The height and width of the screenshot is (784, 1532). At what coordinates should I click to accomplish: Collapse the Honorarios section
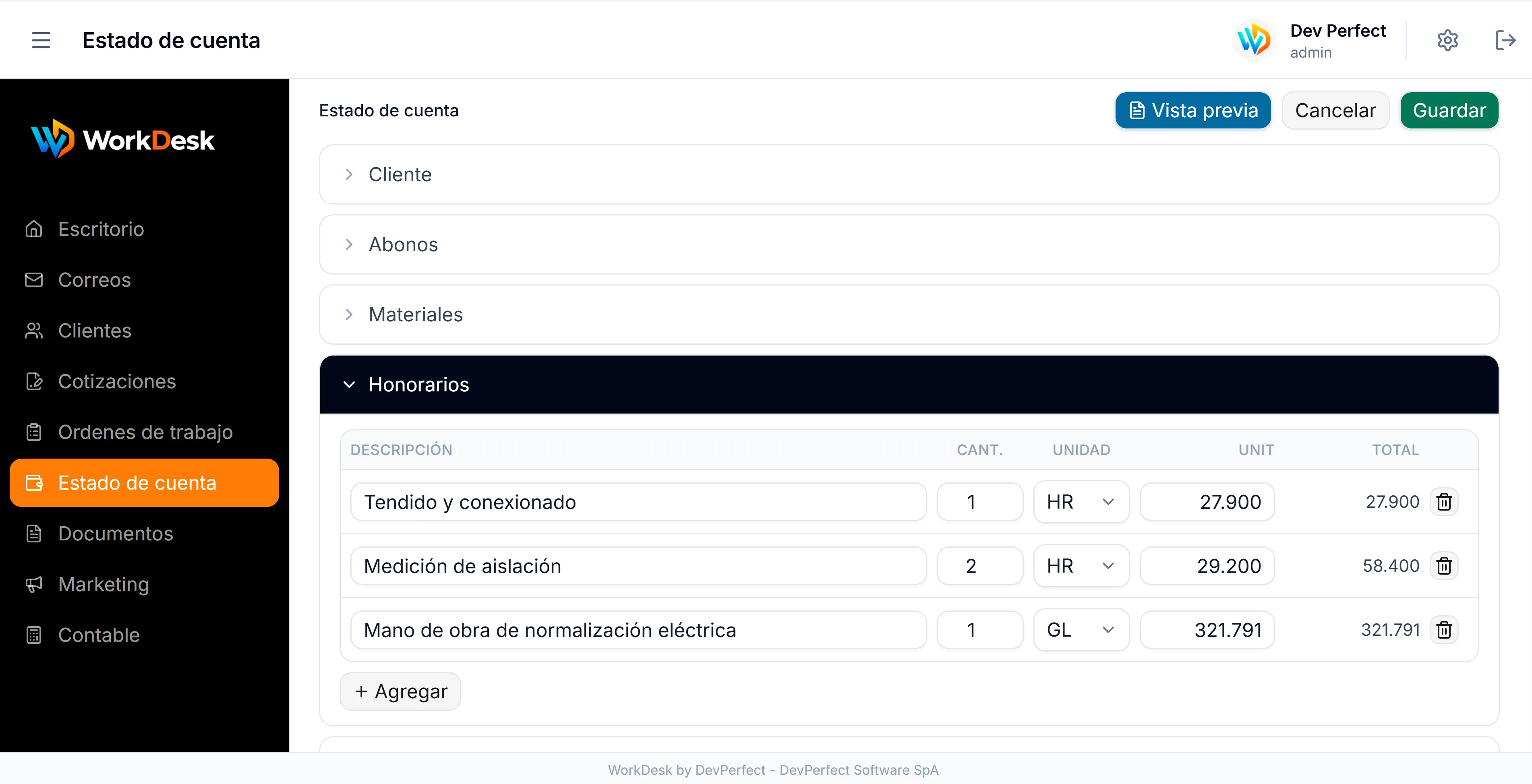click(x=909, y=384)
